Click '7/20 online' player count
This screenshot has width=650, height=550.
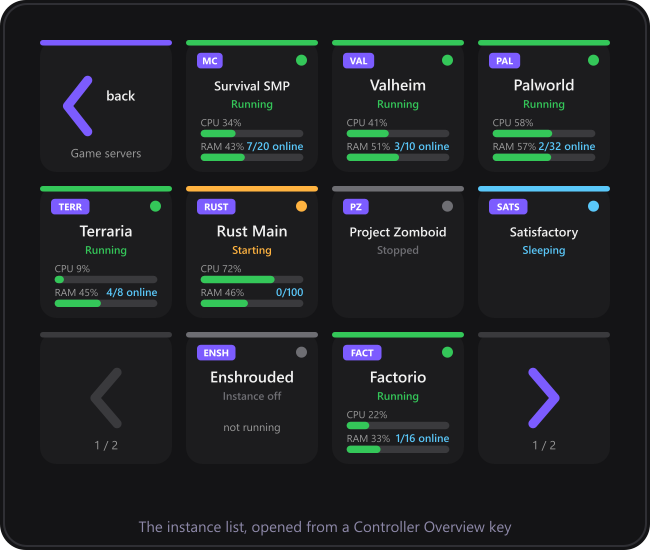(275, 146)
